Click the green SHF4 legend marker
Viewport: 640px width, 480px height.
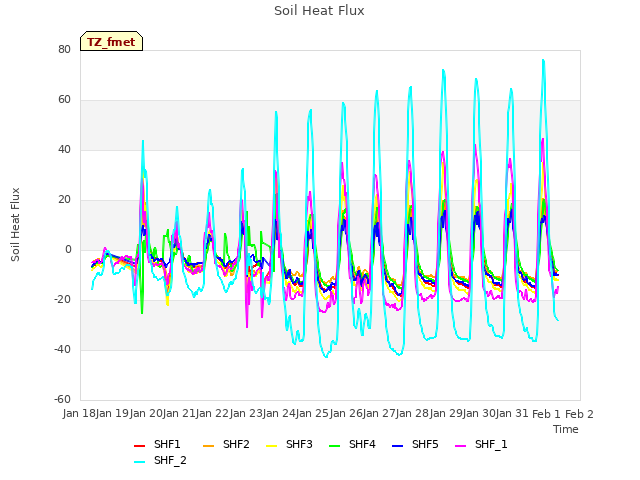tap(335, 446)
